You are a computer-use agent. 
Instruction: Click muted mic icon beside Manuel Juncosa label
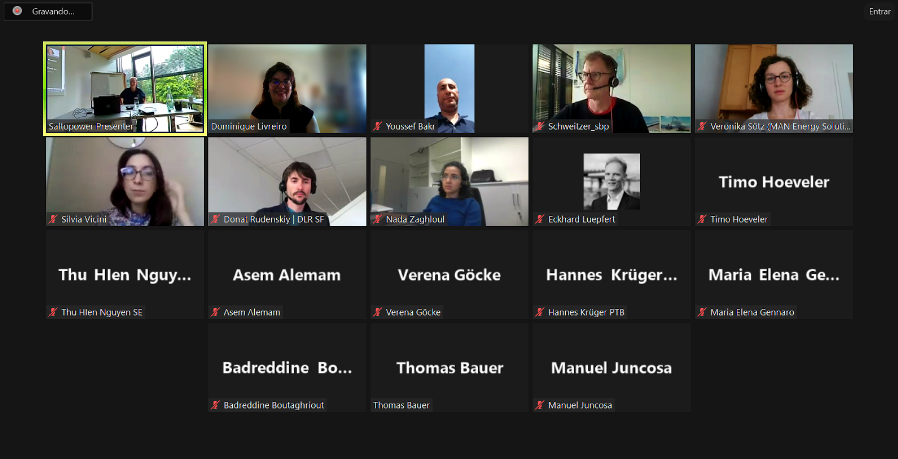coord(539,405)
